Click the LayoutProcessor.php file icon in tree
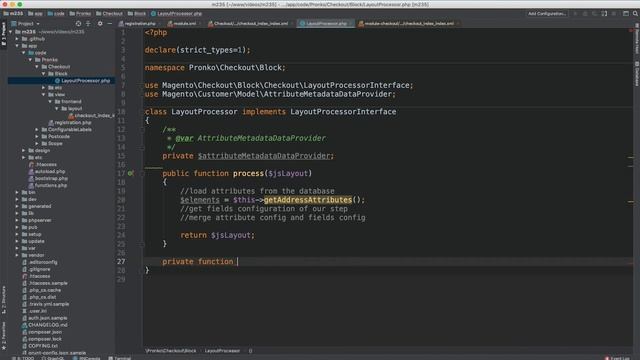 click(x=57, y=81)
